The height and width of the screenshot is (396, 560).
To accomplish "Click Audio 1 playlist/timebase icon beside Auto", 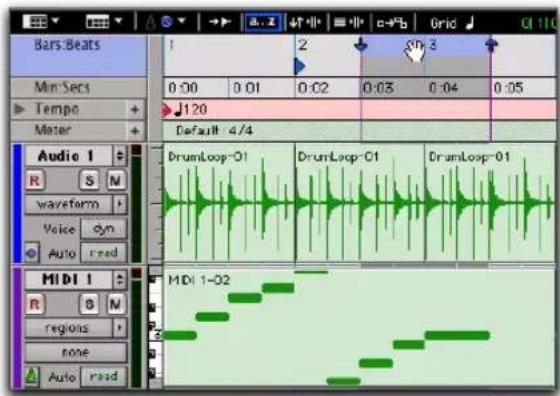I will coord(32,253).
